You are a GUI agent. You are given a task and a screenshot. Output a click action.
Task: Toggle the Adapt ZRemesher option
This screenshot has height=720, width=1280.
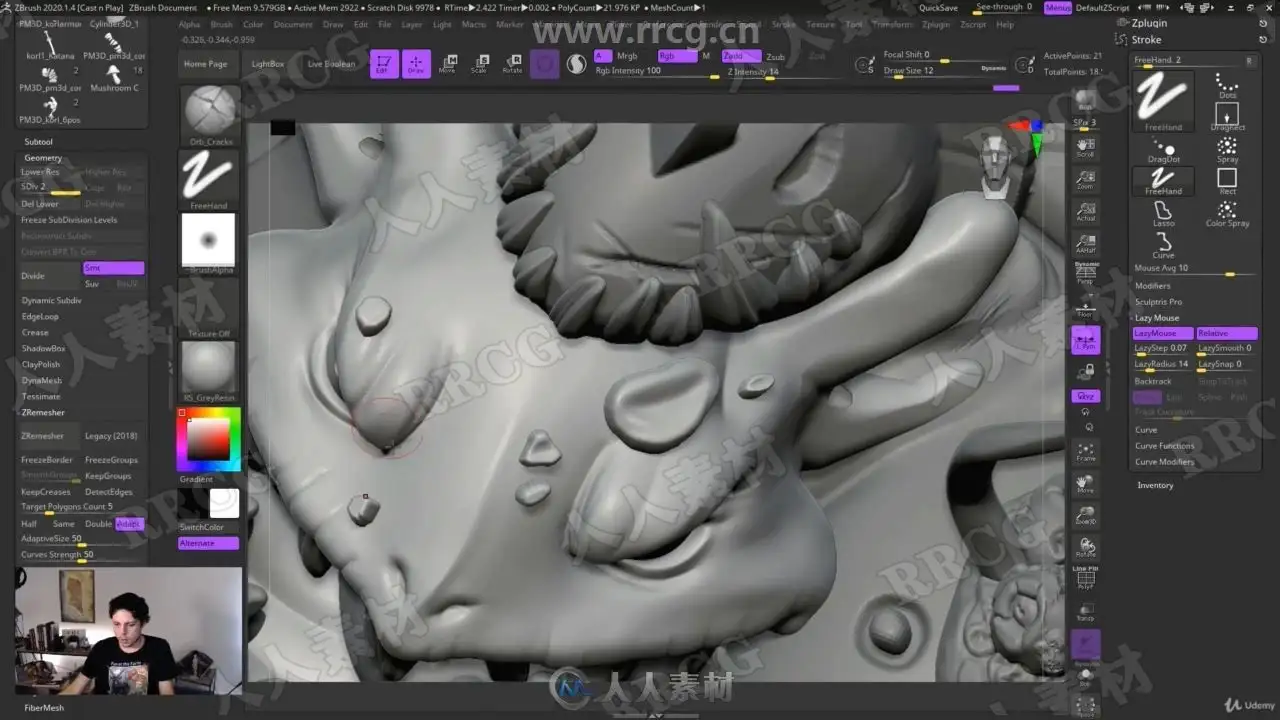pos(129,524)
